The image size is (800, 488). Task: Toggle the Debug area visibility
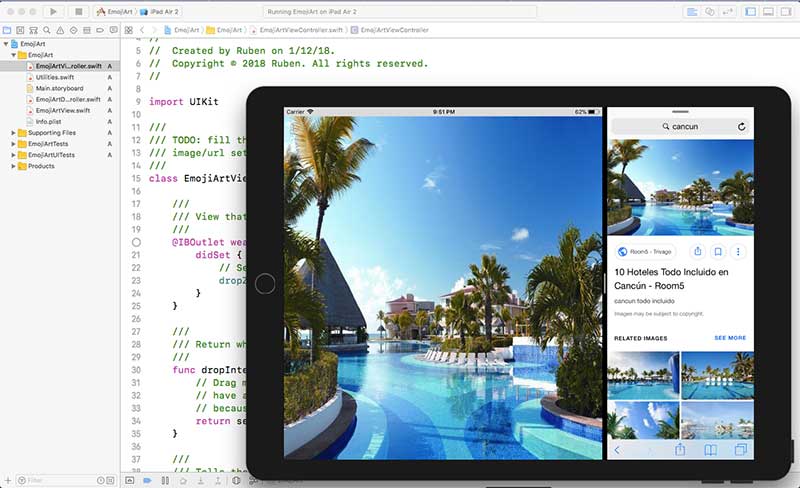[768, 11]
